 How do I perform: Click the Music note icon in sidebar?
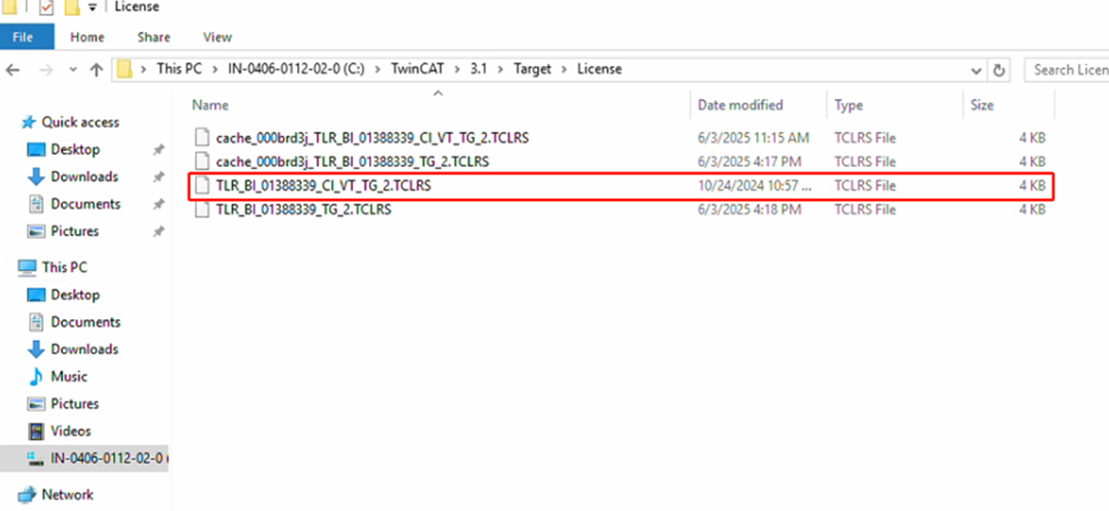pos(36,377)
